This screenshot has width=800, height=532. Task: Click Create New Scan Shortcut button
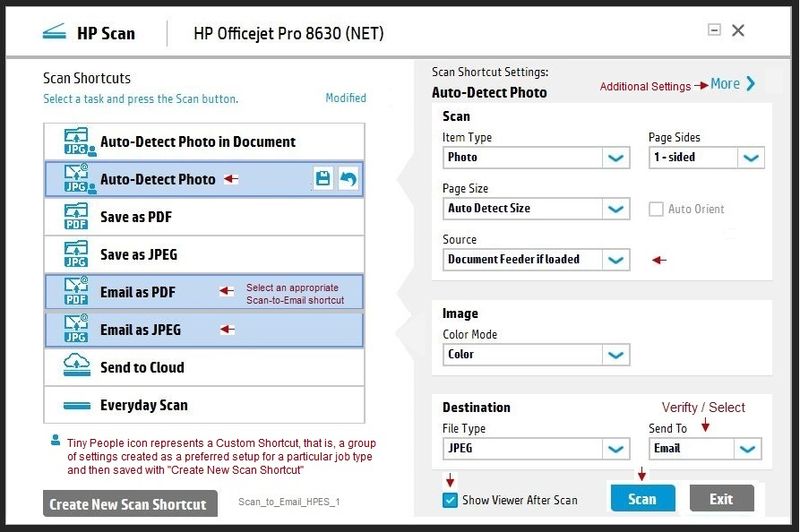pos(127,504)
